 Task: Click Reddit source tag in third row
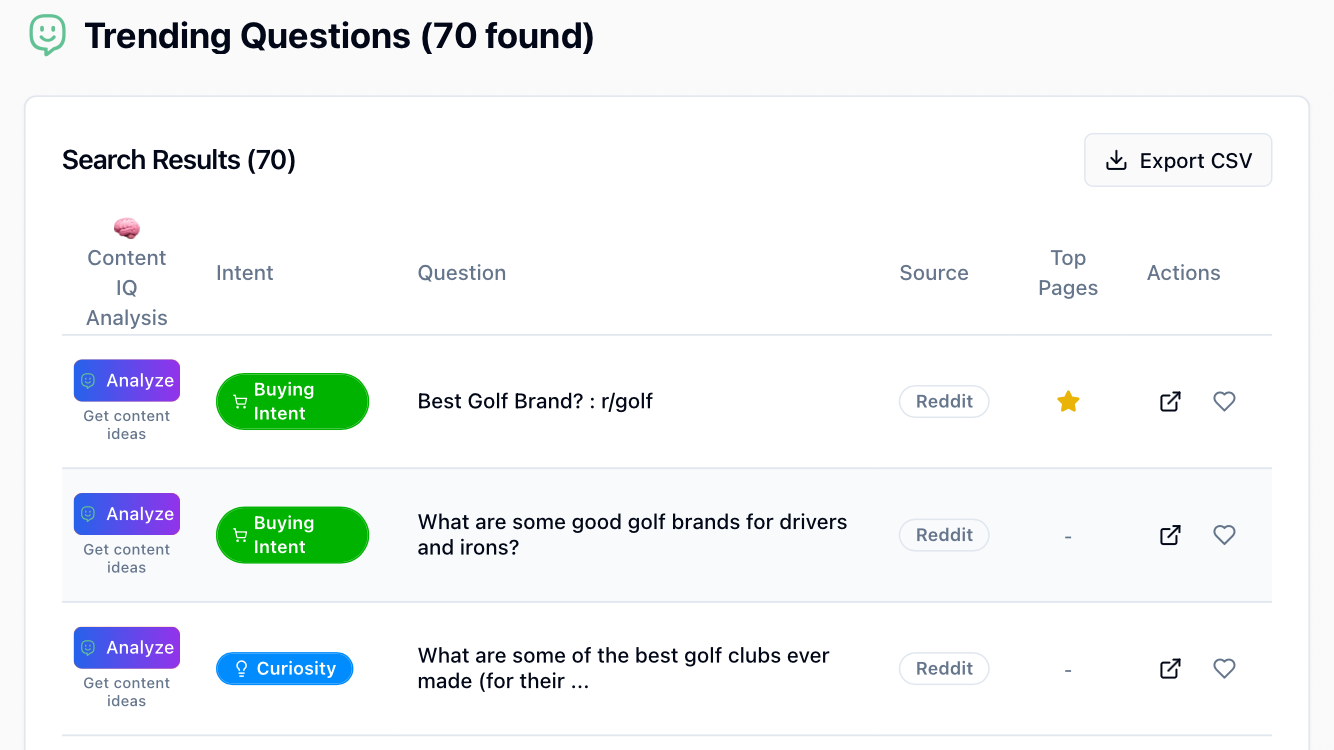click(944, 669)
